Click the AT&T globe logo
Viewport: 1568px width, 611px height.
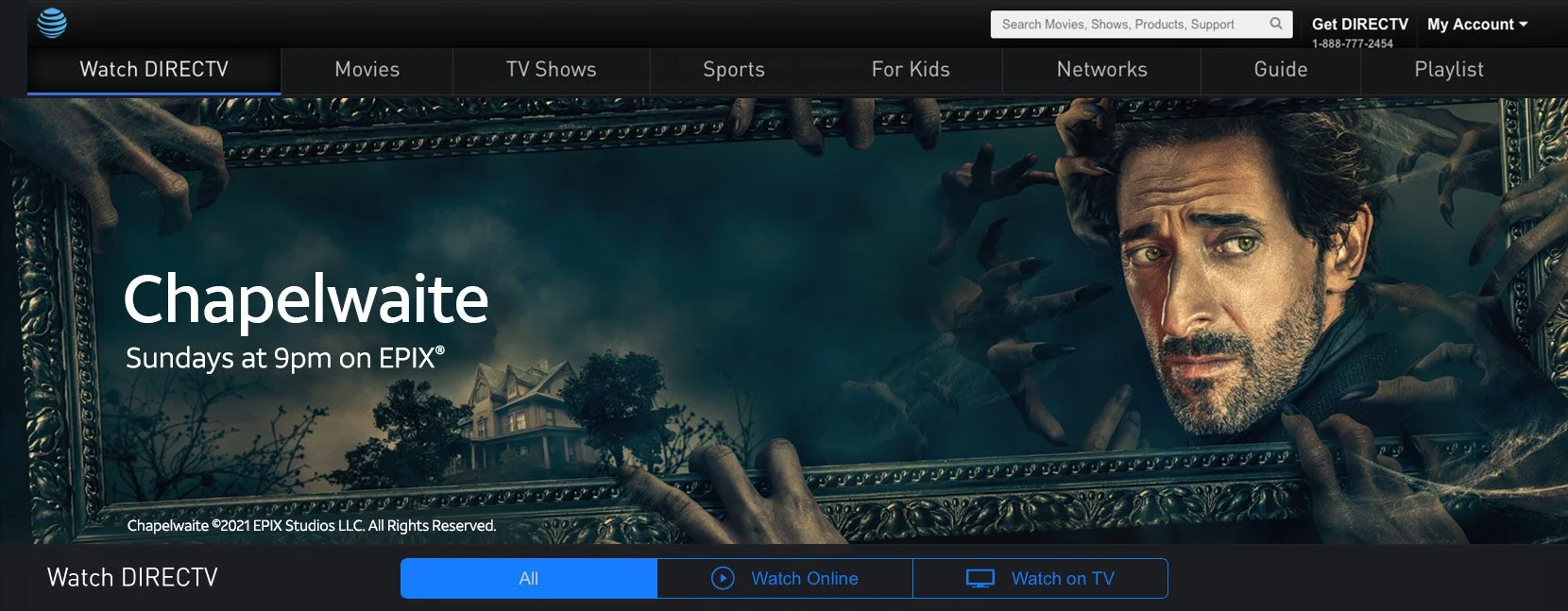(52, 23)
